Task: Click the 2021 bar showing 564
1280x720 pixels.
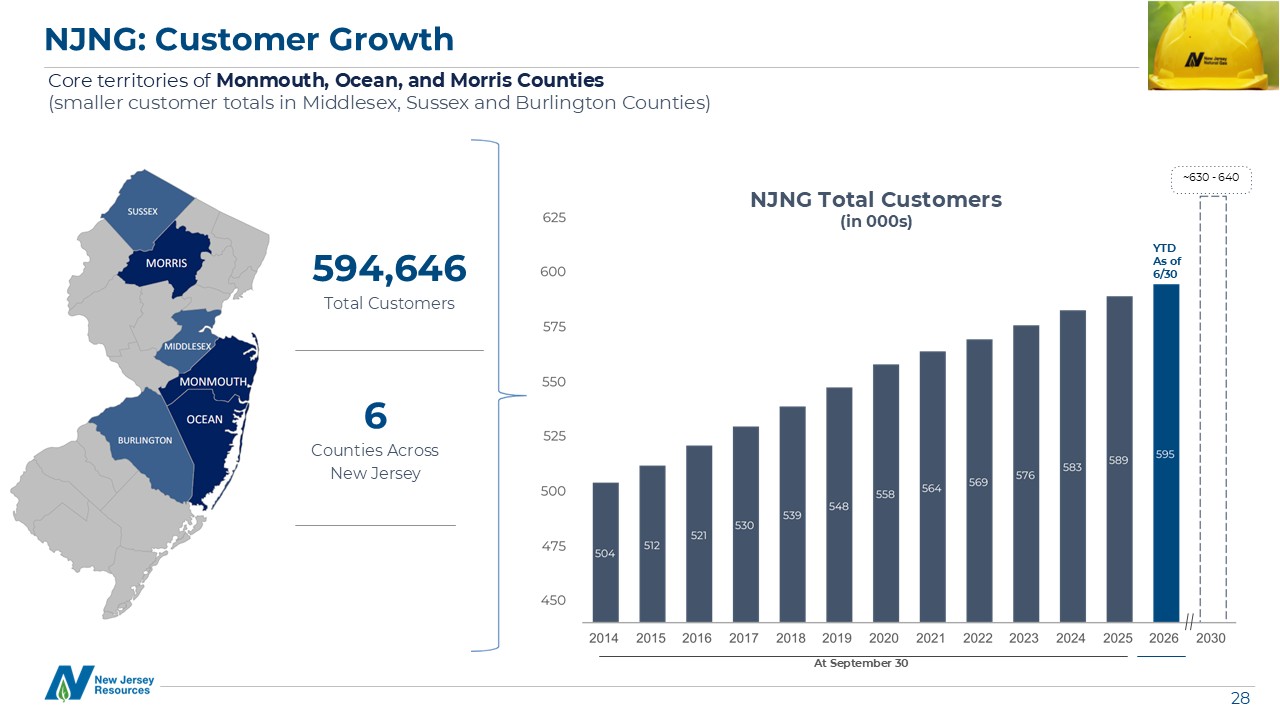Action: 932,486
